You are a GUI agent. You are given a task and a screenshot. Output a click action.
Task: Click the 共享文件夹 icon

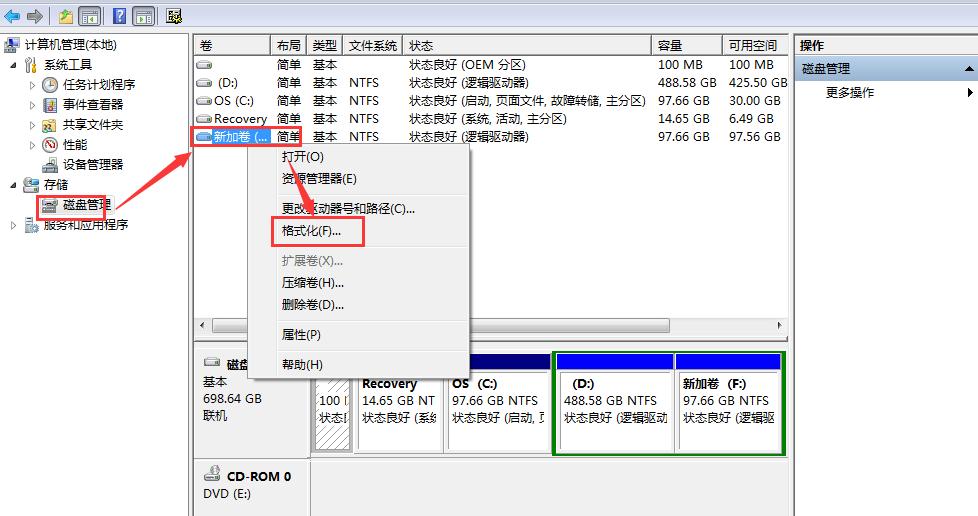click(x=50, y=125)
